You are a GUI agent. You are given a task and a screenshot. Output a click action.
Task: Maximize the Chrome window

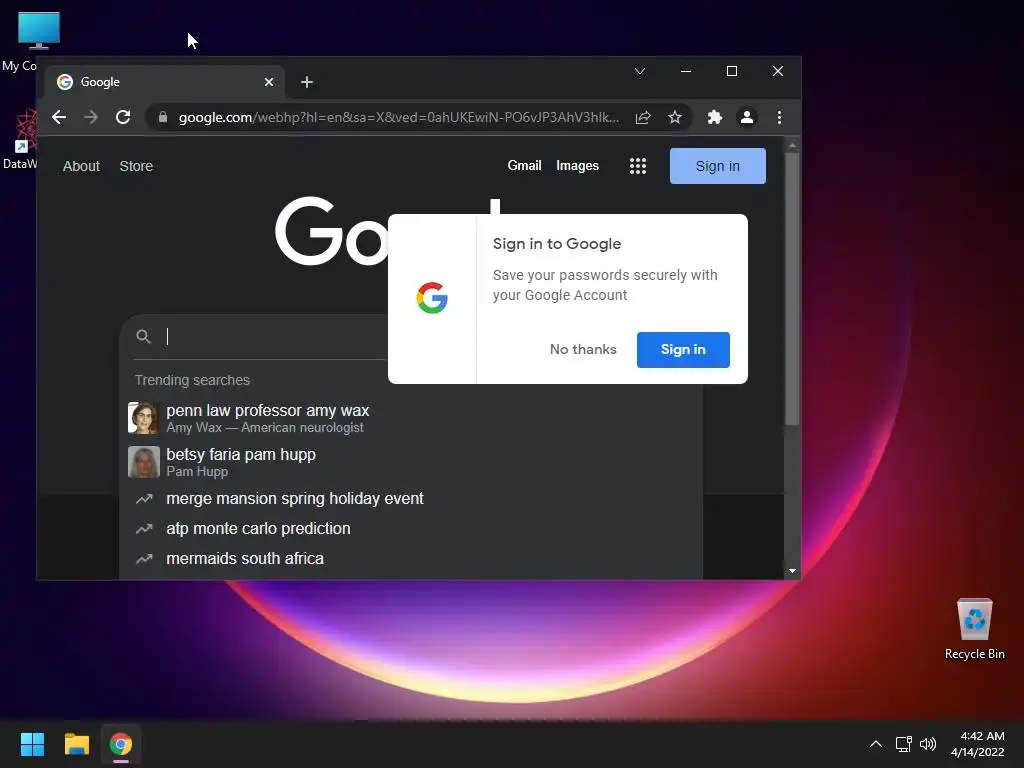pos(732,71)
